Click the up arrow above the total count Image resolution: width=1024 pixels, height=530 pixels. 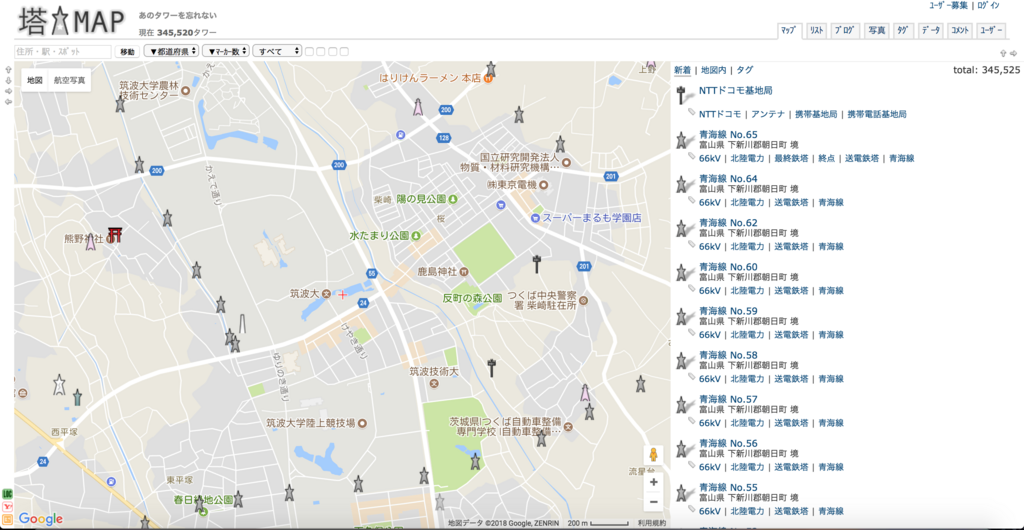[x=1003, y=54]
